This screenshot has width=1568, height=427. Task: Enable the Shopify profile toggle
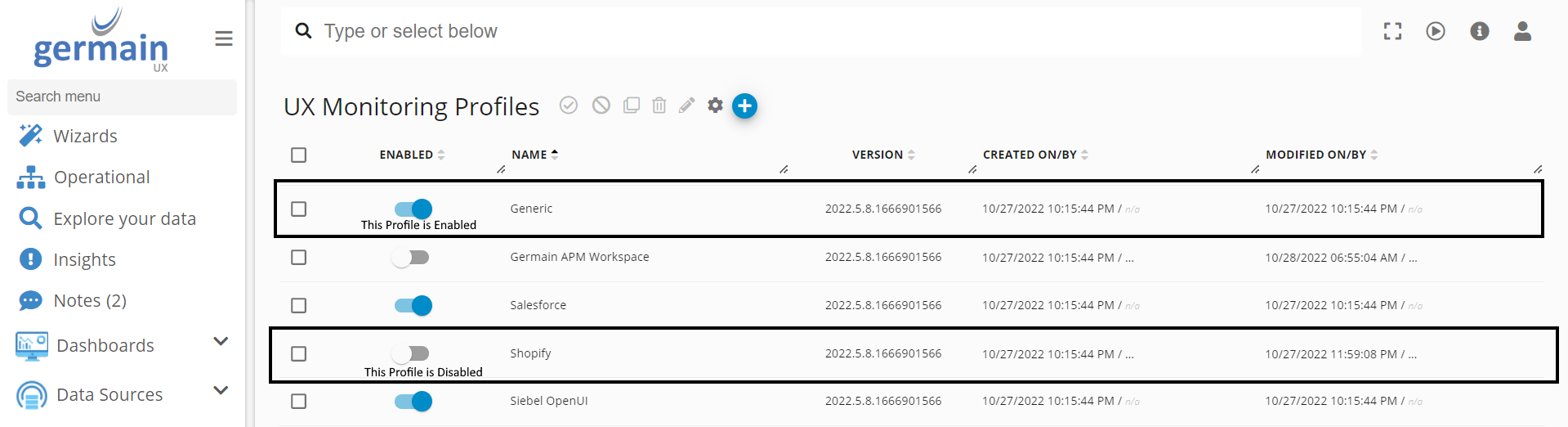(x=411, y=353)
